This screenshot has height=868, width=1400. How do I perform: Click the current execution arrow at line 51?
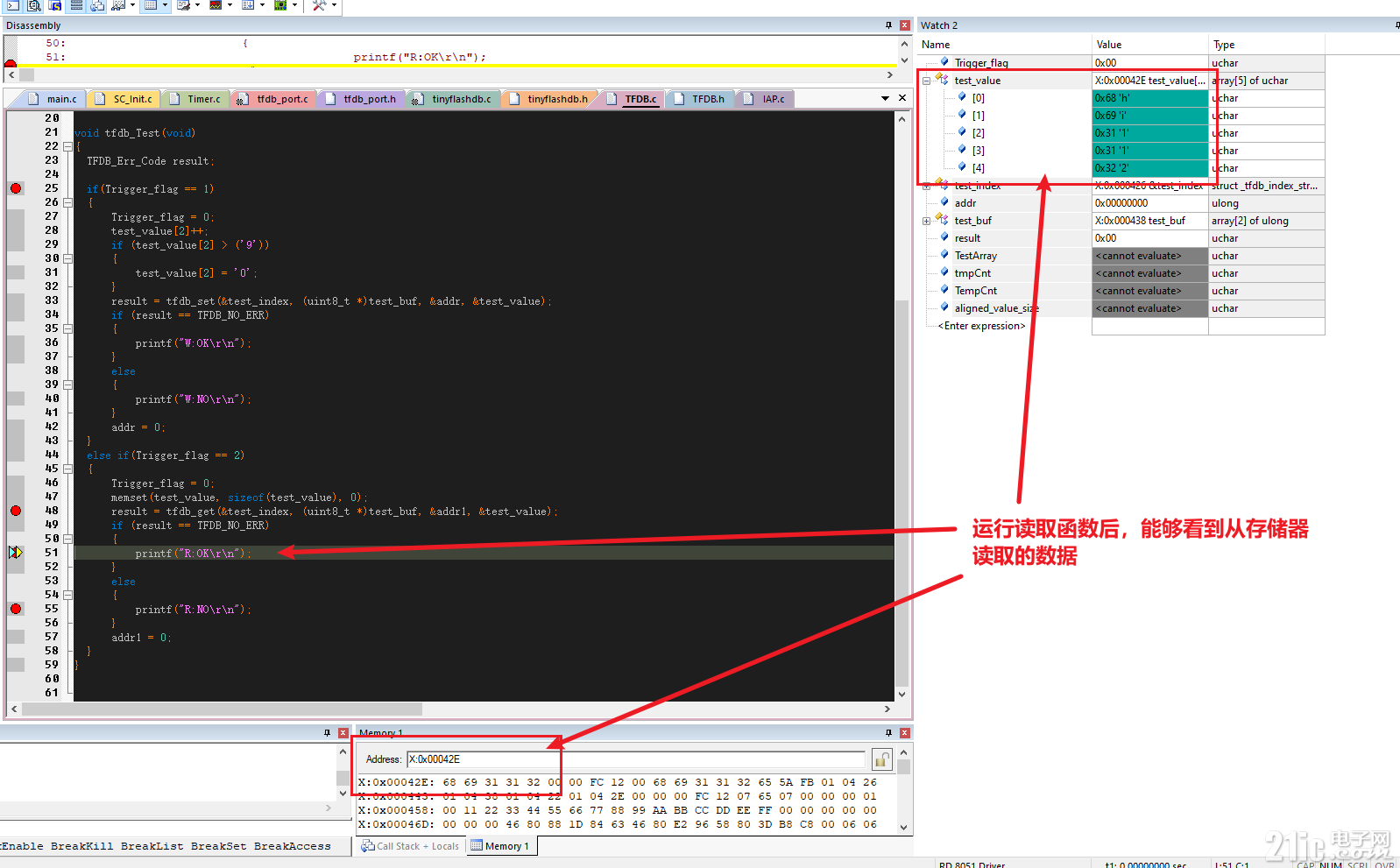pos(16,553)
